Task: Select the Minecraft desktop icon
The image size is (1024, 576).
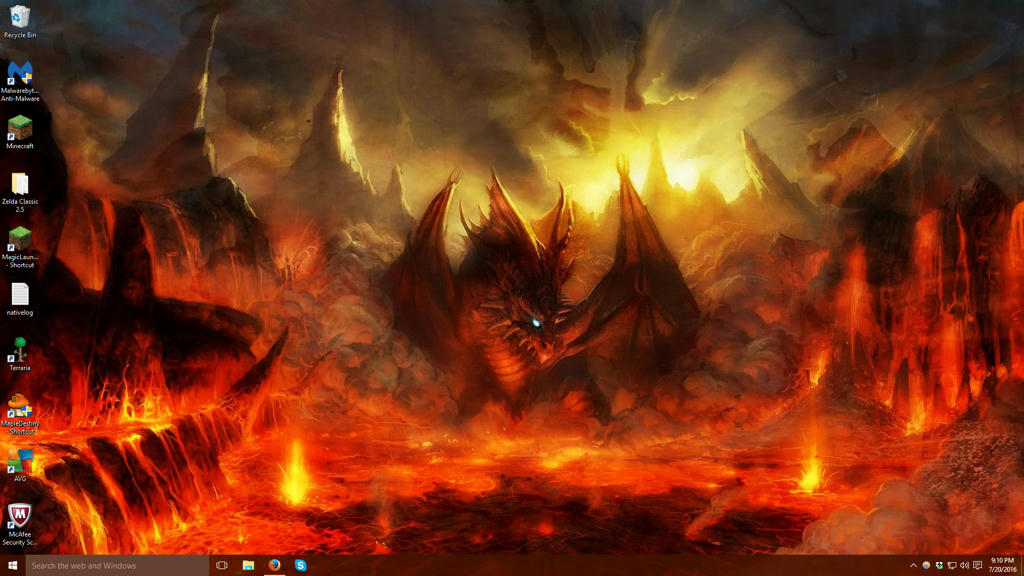Action: 20,132
